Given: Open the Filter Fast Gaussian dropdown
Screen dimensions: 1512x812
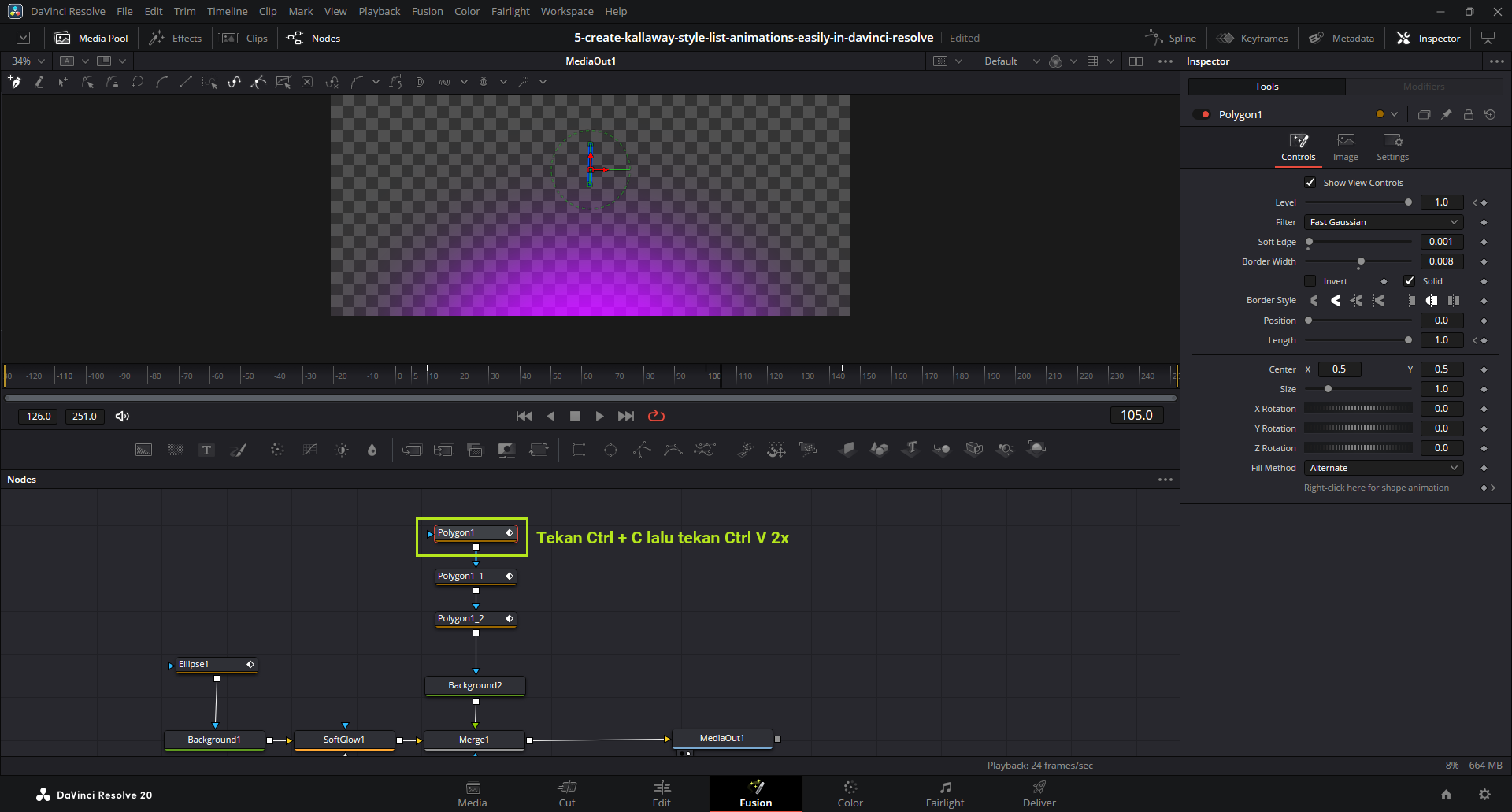Looking at the screenshot, I should [x=1383, y=222].
